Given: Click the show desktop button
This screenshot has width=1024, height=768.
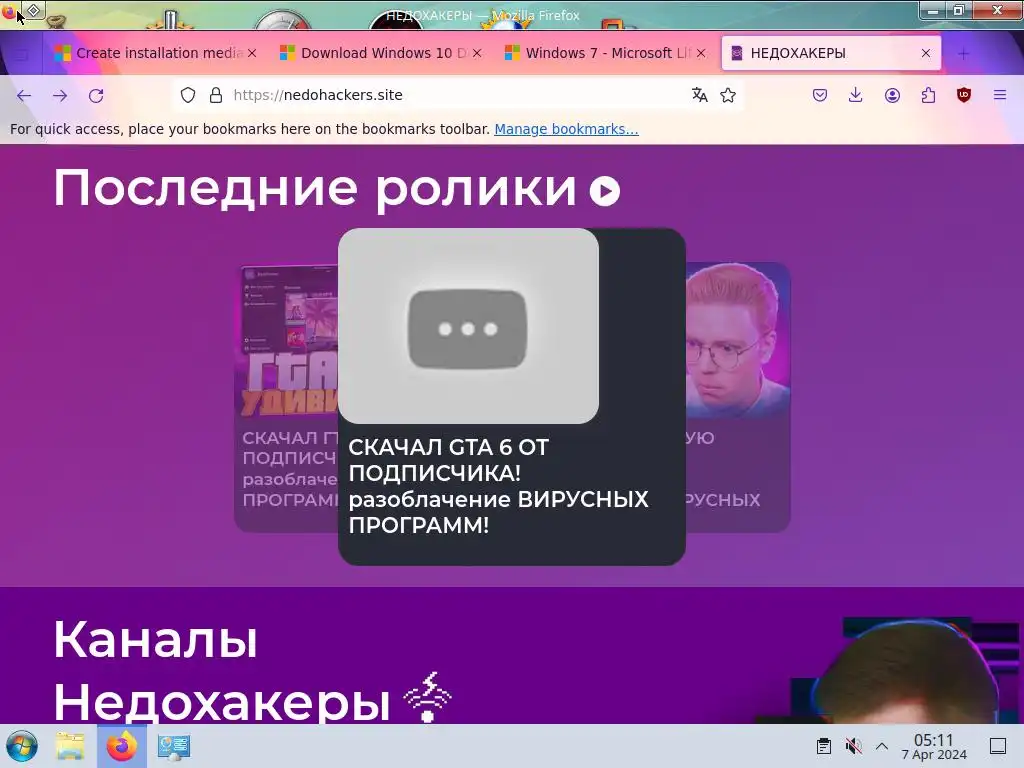Looking at the screenshot, I should click(x=998, y=746).
